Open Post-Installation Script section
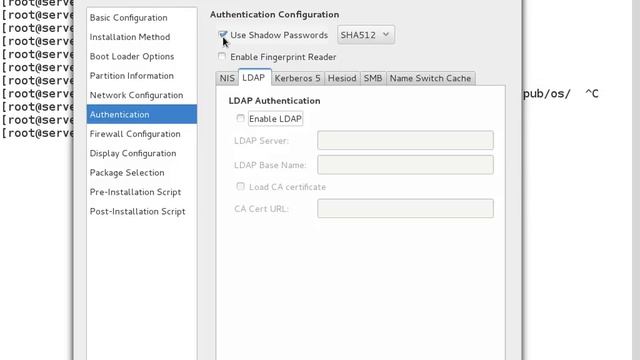640x360 pixels. [x=141, y=211]
